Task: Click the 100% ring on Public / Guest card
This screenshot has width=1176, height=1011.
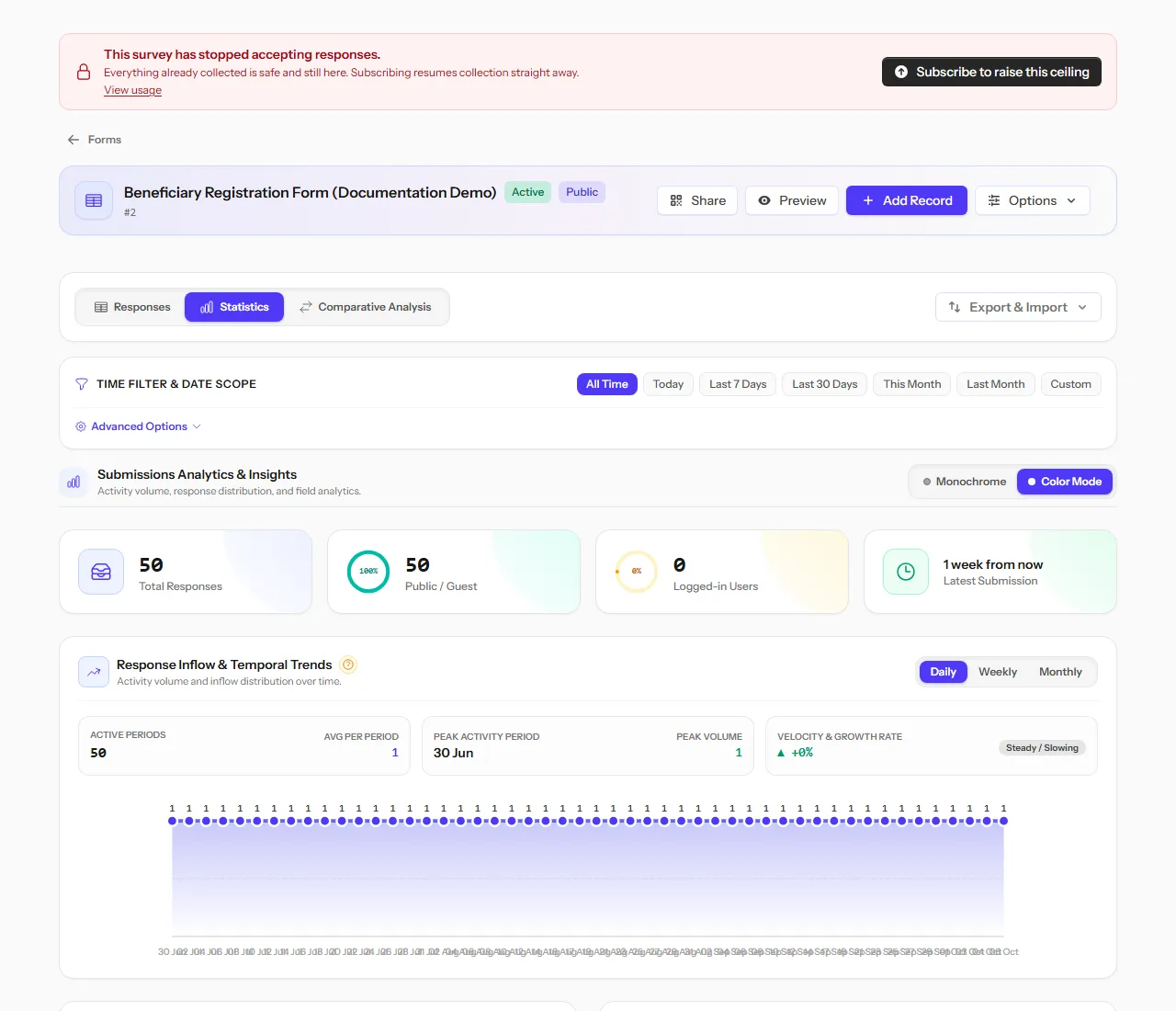Action: point(368,572)
